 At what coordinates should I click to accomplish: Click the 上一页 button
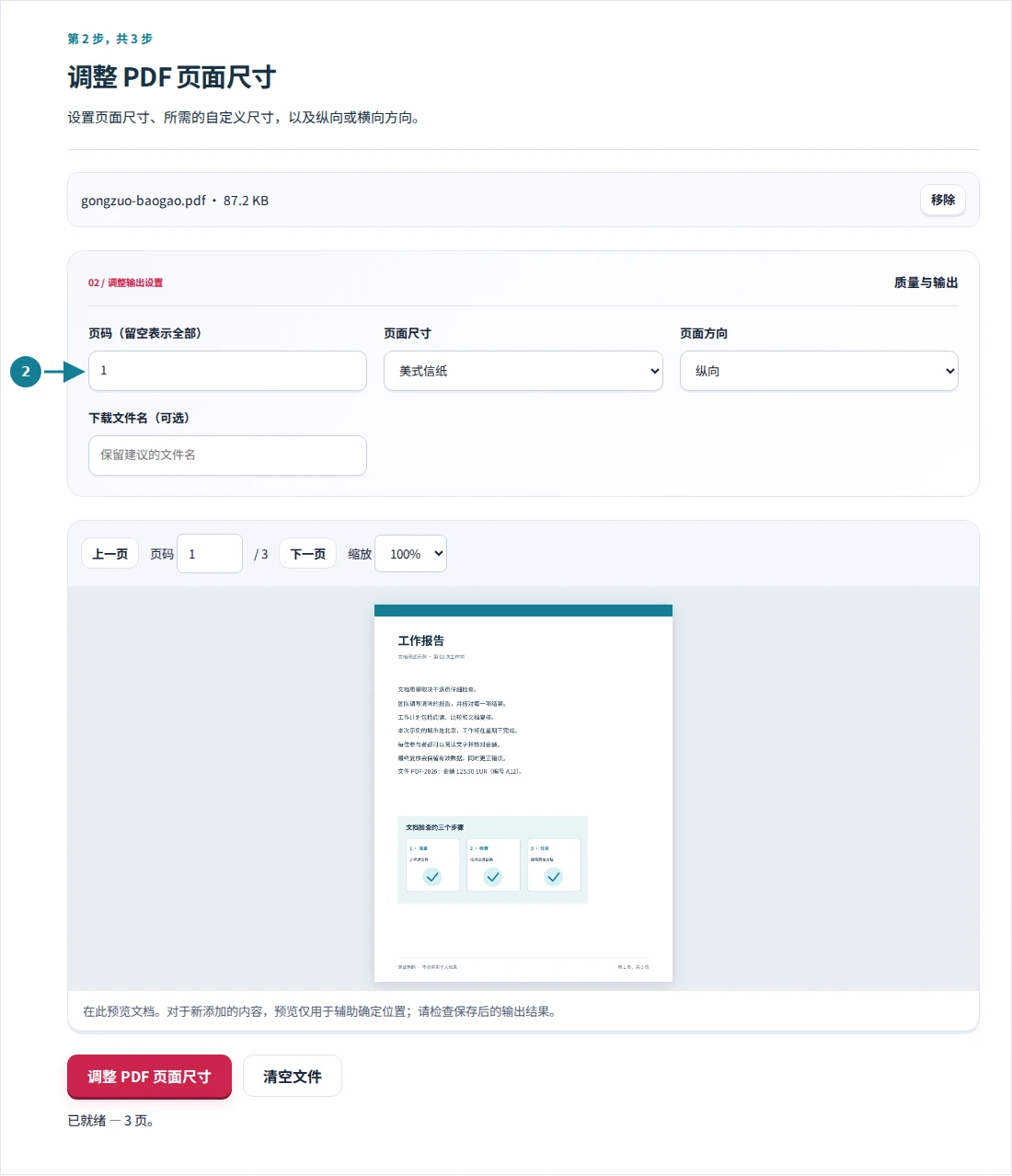tap(110, 554)
